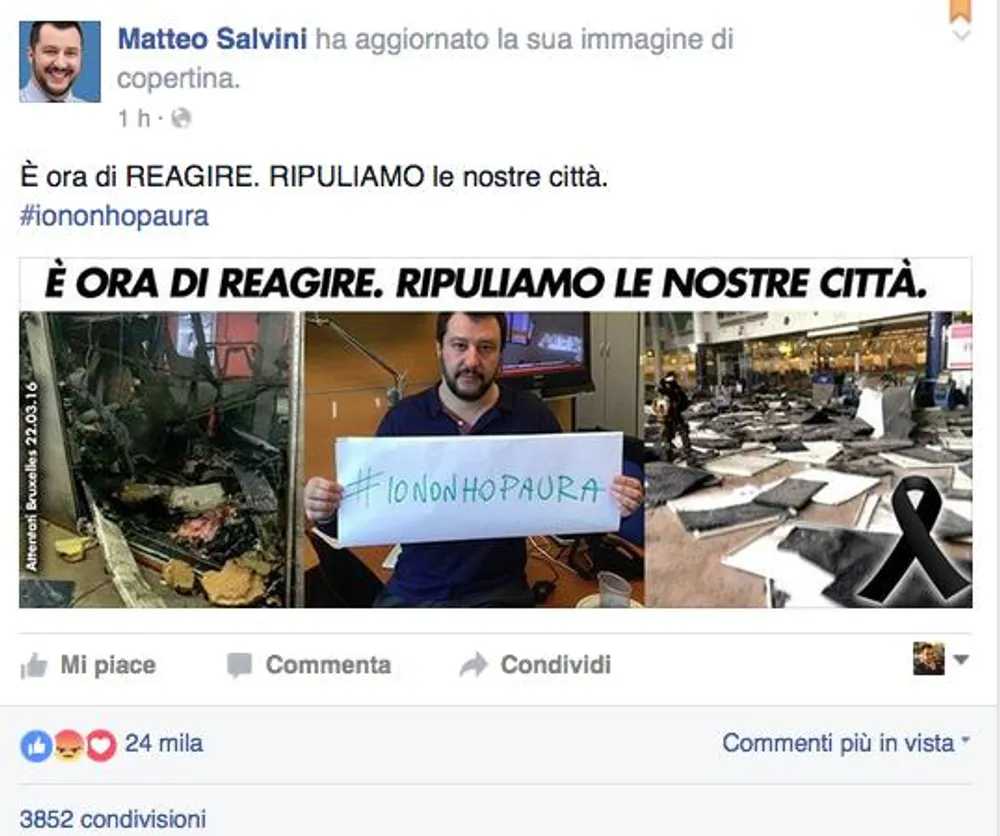
Task: Click the Condividi button label
Action: [555, 665]
